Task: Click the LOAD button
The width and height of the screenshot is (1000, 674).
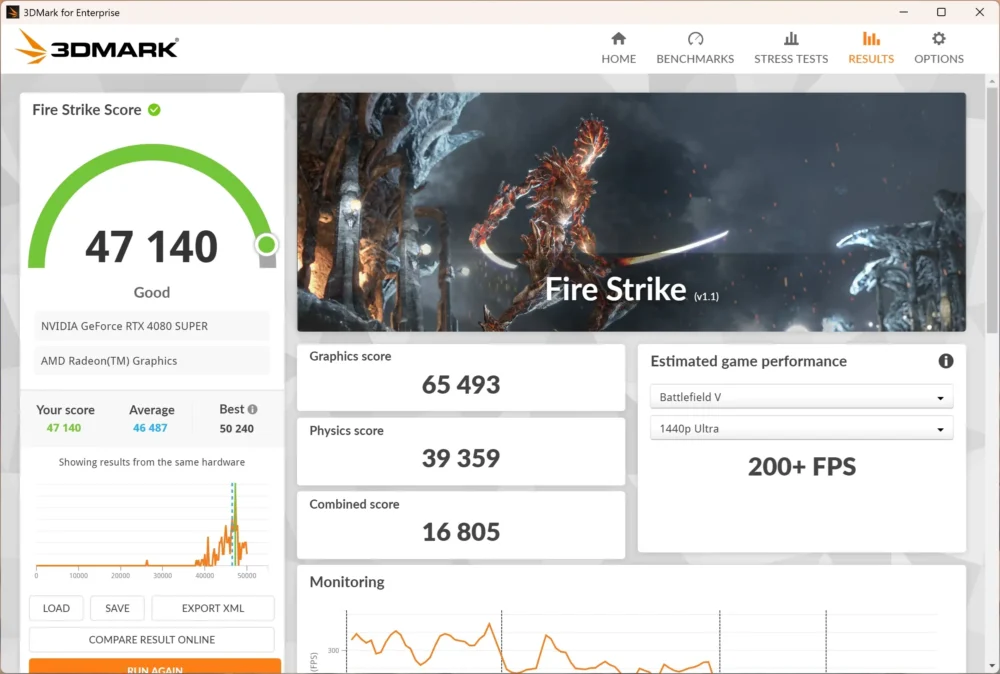Action: (x=56, y=608)
